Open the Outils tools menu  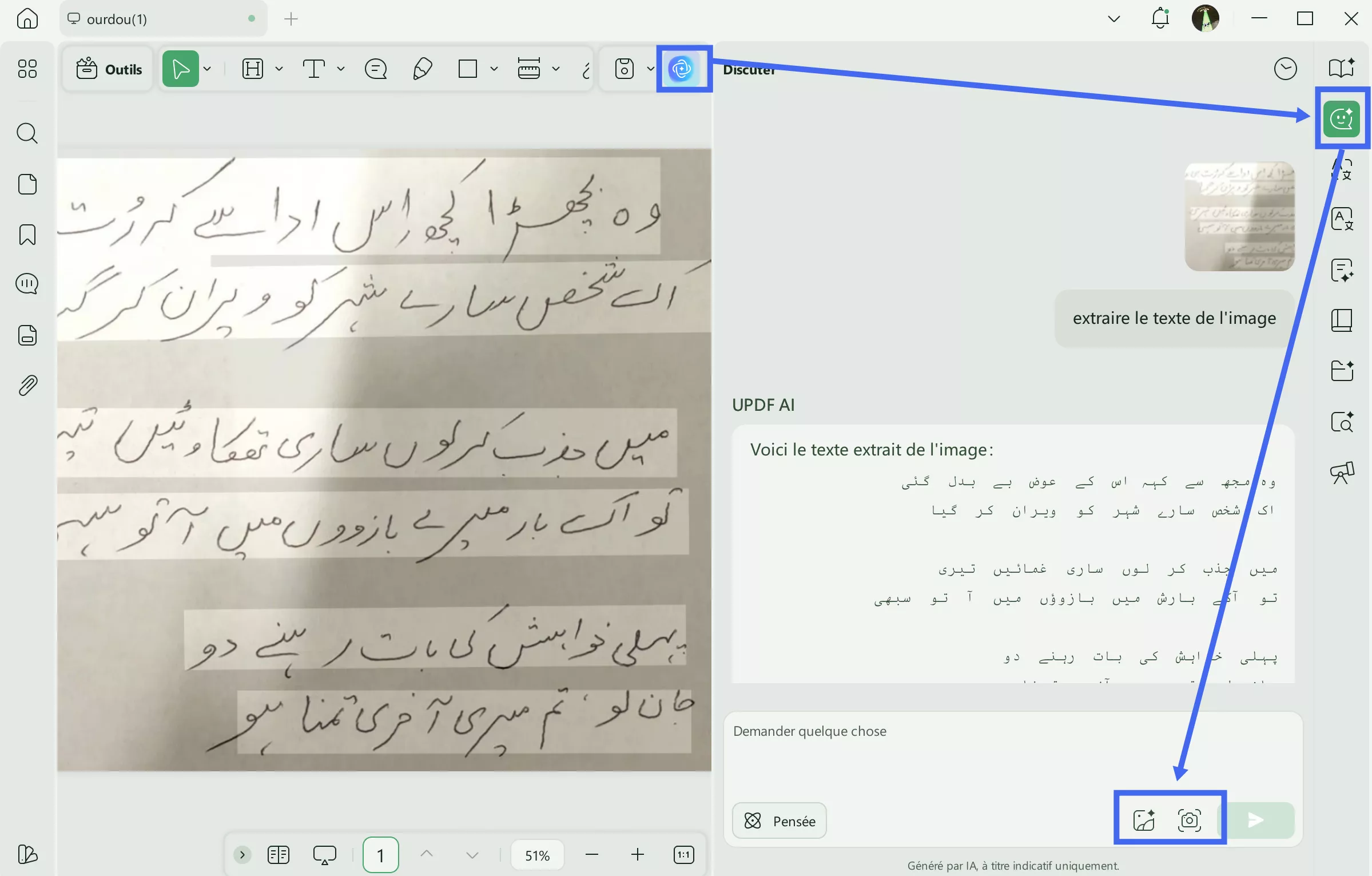pos(109,69)
